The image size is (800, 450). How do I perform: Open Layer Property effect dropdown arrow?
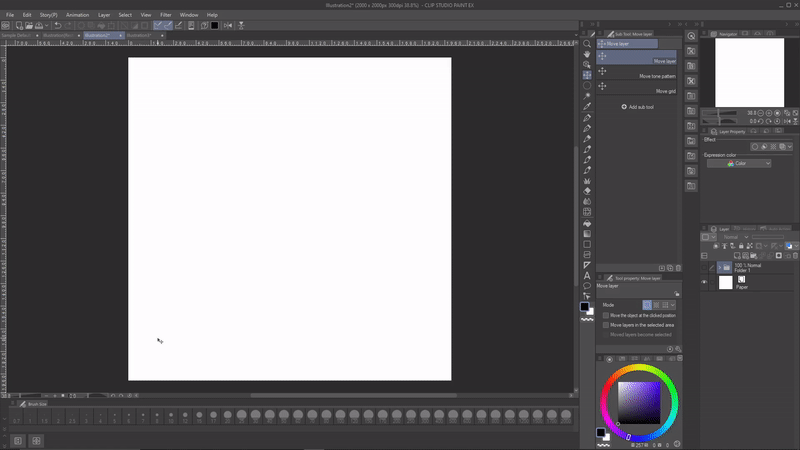(790, 146)
